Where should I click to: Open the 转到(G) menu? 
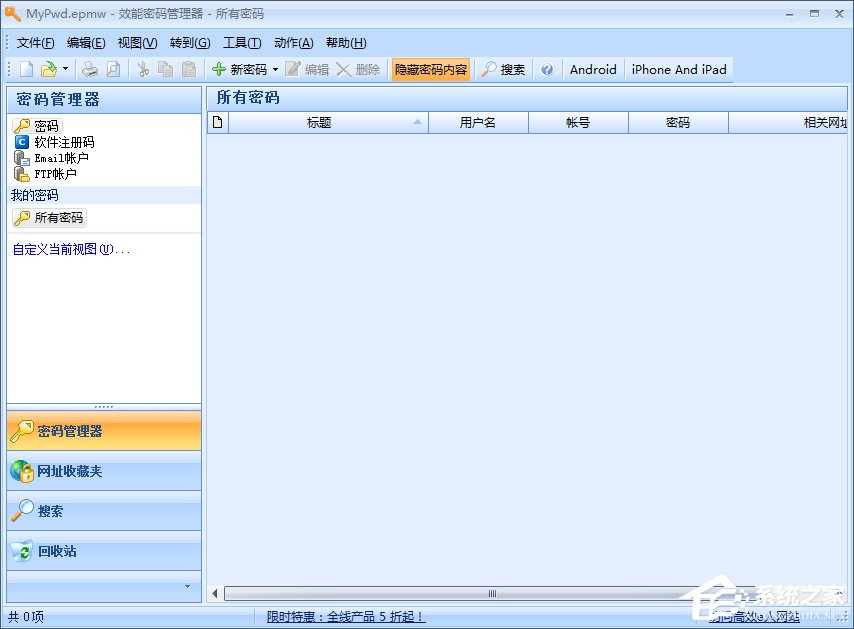(190, 43)
